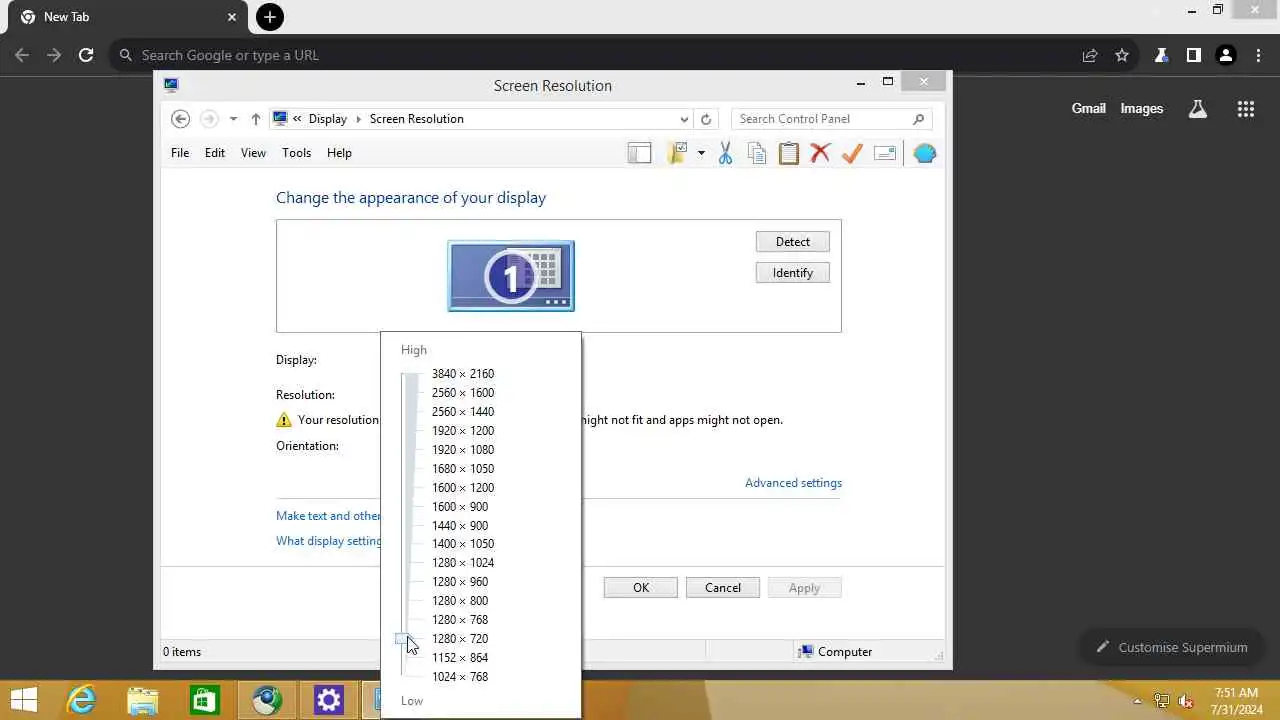The image size is (1280, 720).
Task: Select 1600 × 1200 resolution
Action: (x=463, y=488)
